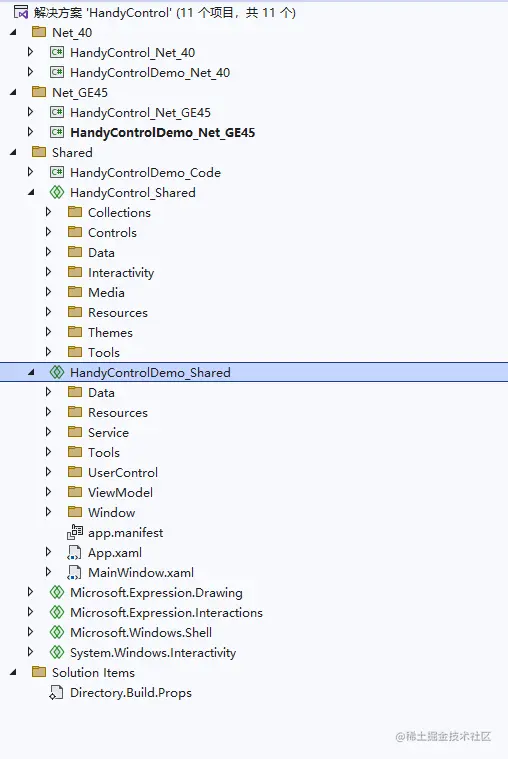The height and width of the screenshot is (759, 508).
Task: Click the Microsoft.Windows.Shell shared project icon
Action: pyautogui.click(x=57, y=632)
